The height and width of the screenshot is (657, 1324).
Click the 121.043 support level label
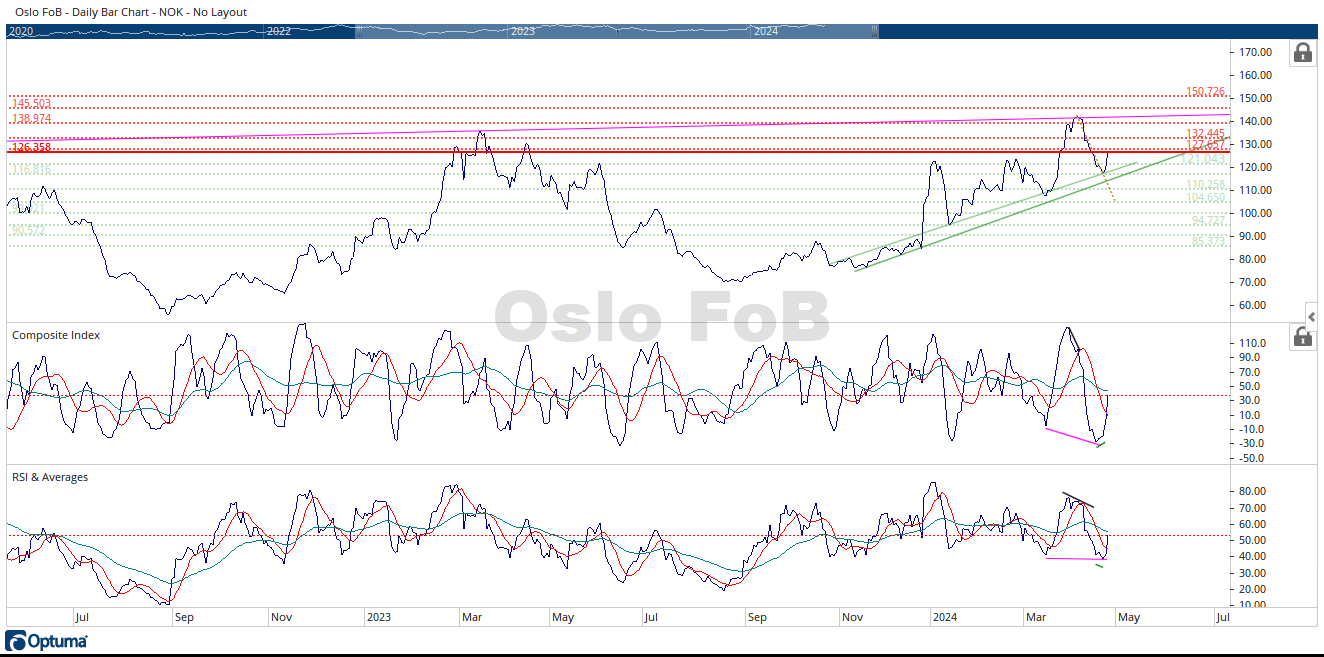pyautogui.click(x=1203, y=160)
